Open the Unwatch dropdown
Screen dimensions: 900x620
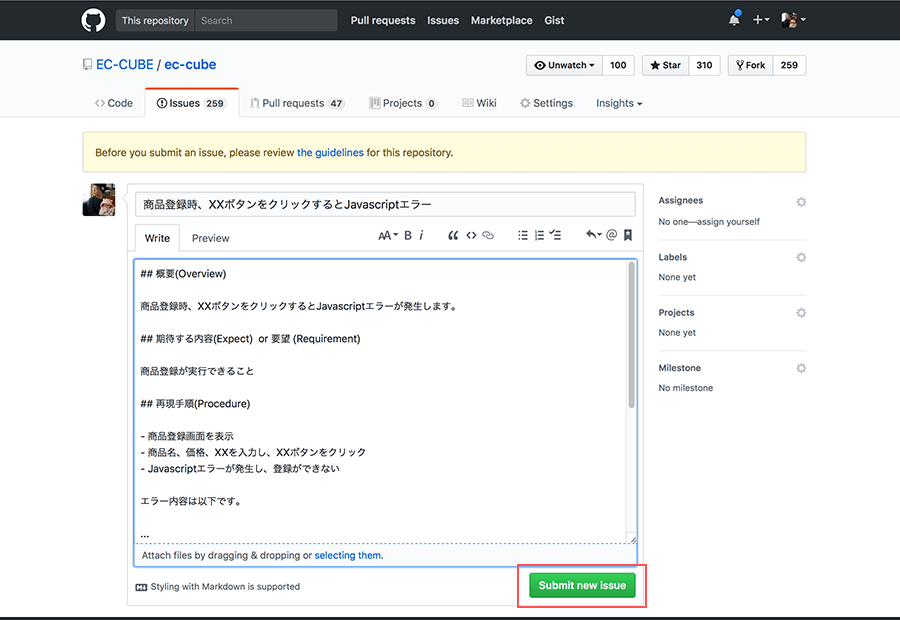pos(563,64)
